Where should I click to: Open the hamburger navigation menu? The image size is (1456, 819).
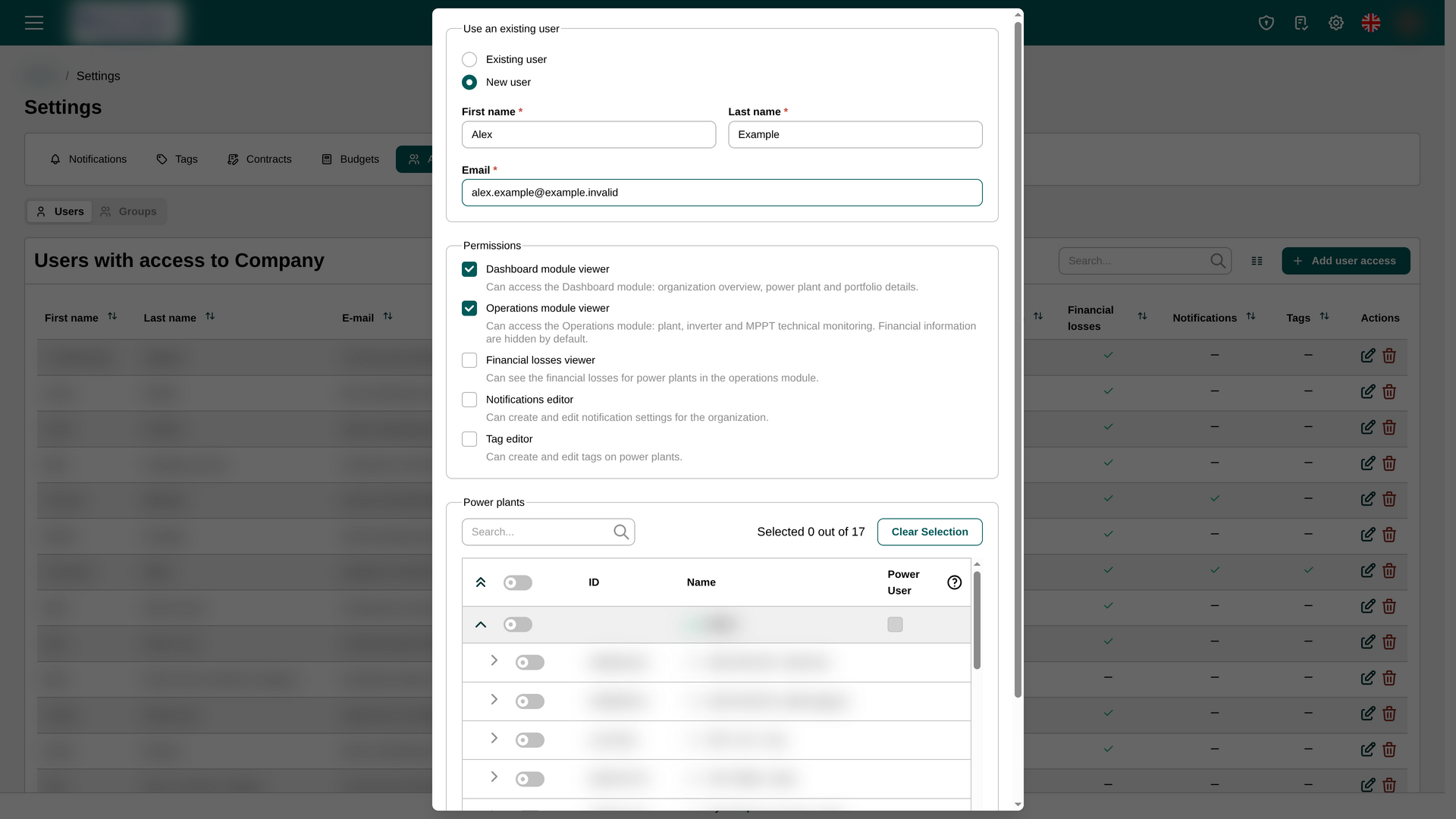(x=34, y=23)
